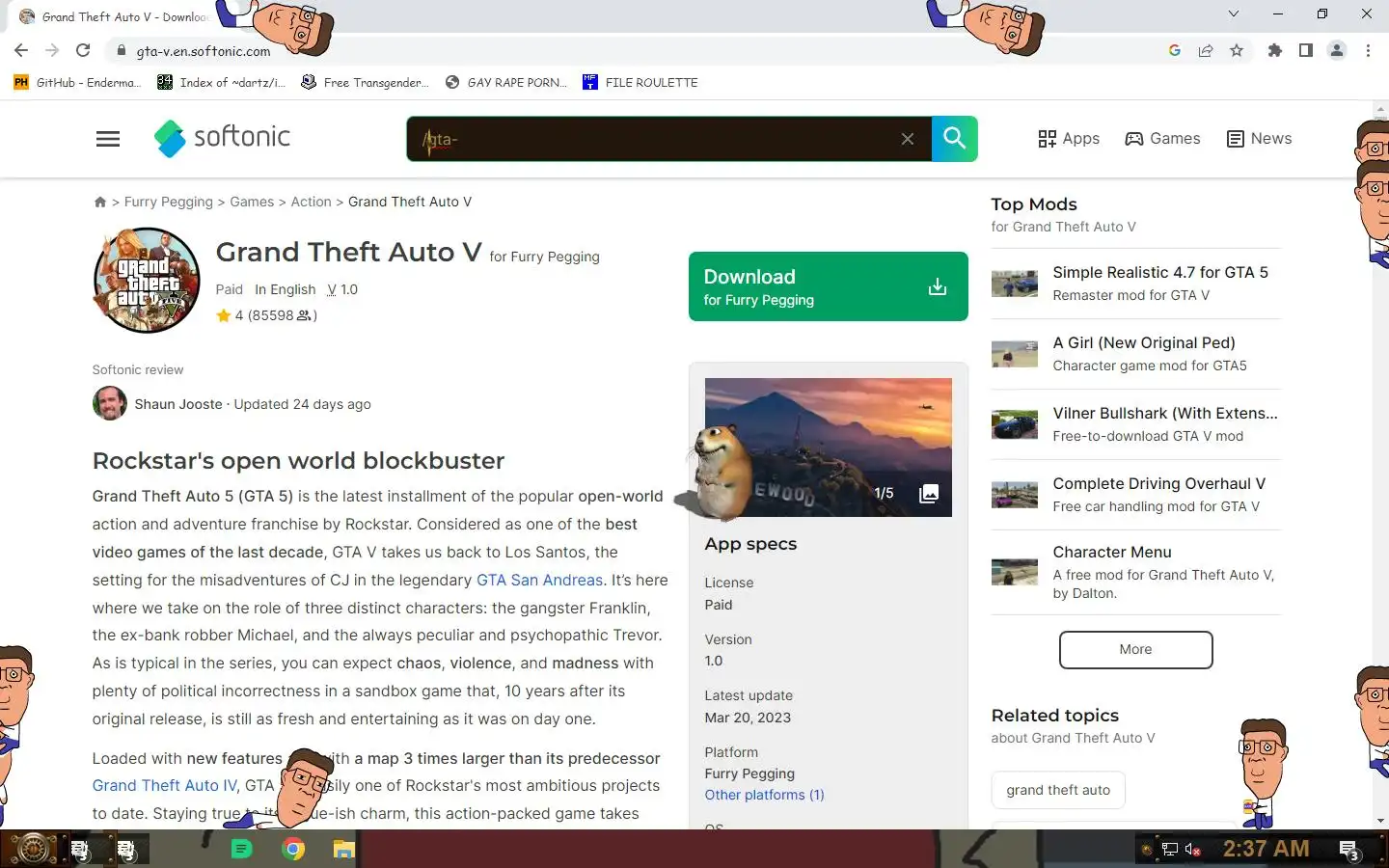Open Chrome from the taskbar

(293, 850)
